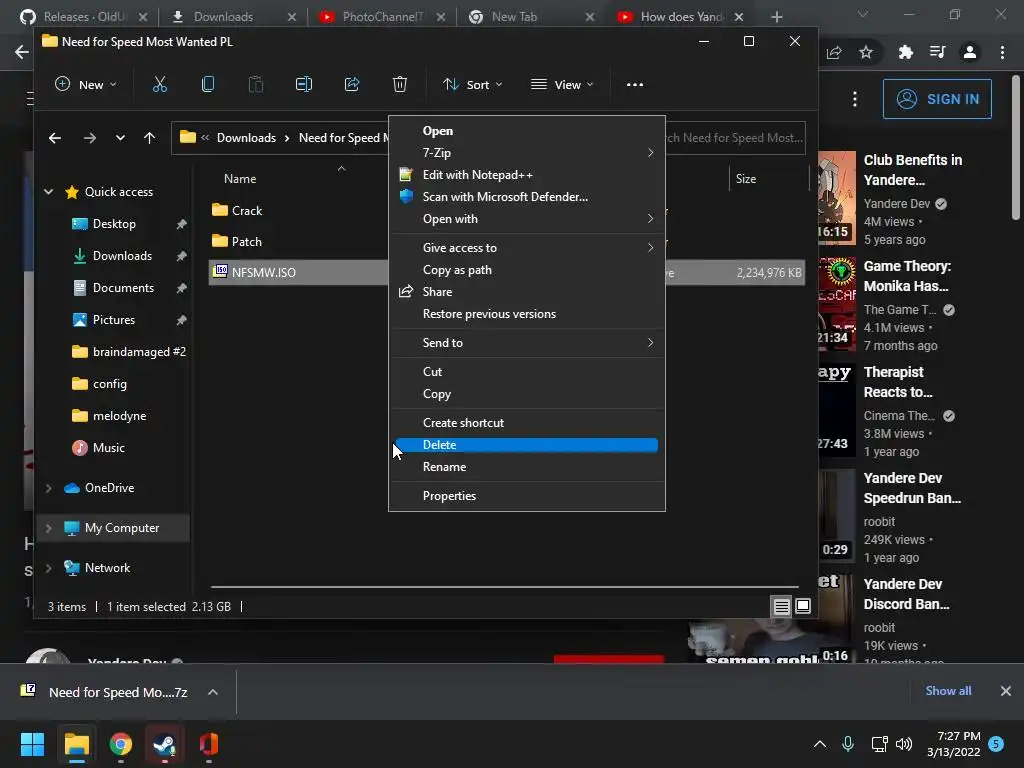
Task: Go up one folder level
Action: coord(150,138)
